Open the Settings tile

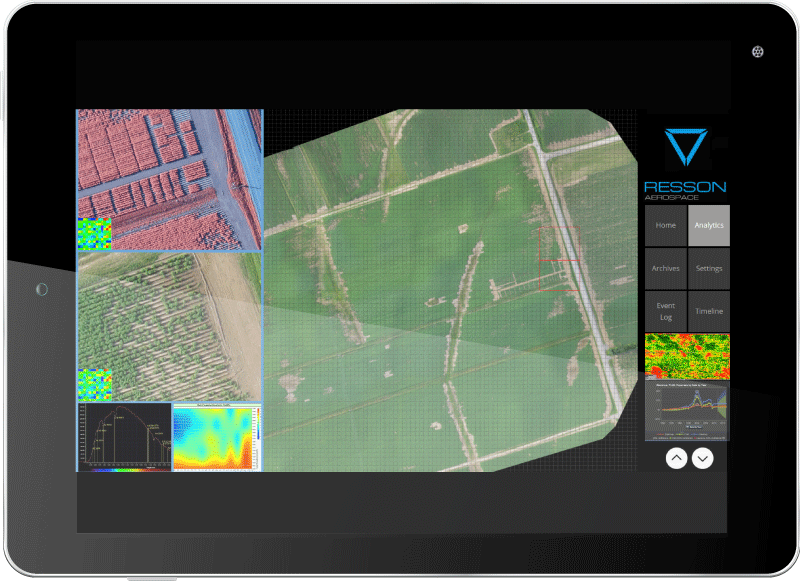coord(709,269)
